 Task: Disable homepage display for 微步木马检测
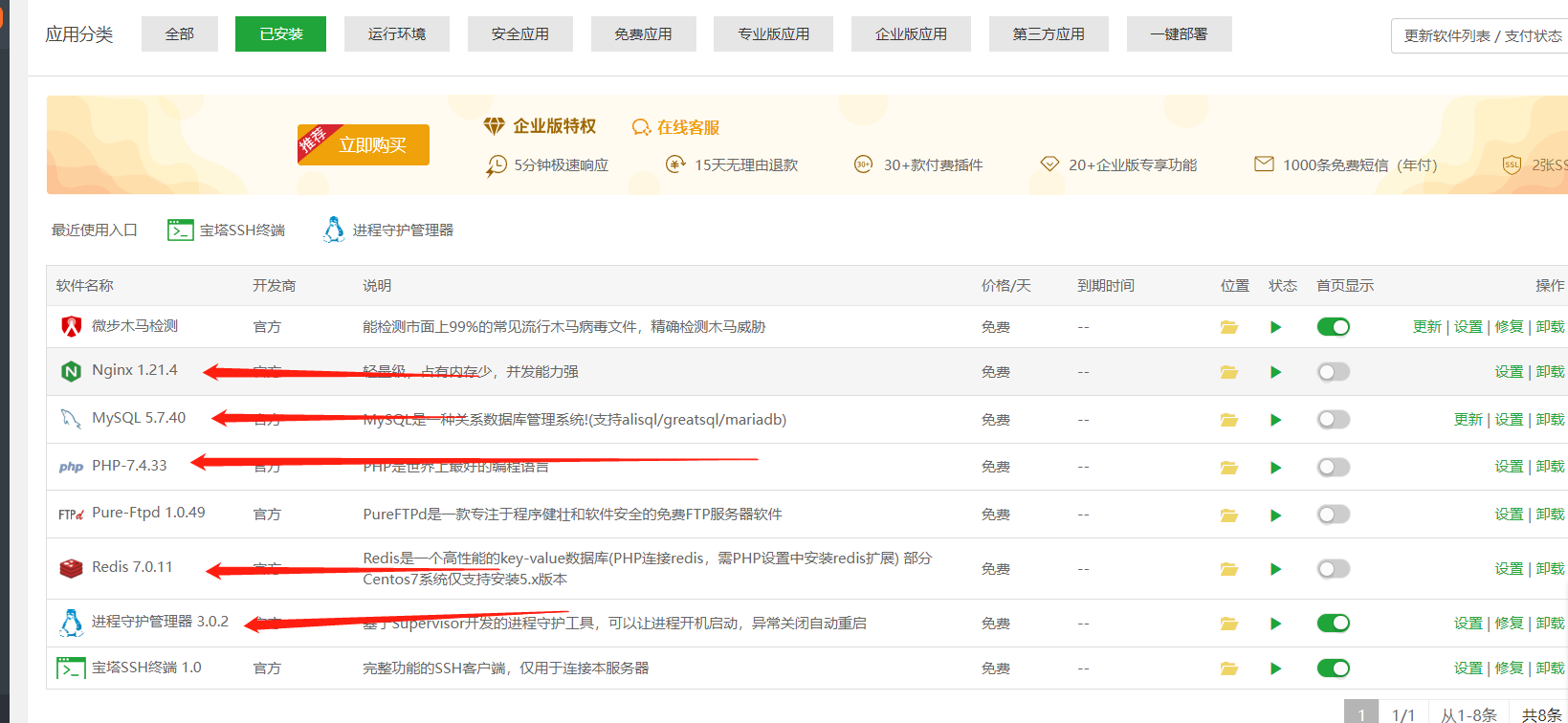pyautogui.click(x=1333, y=327)
